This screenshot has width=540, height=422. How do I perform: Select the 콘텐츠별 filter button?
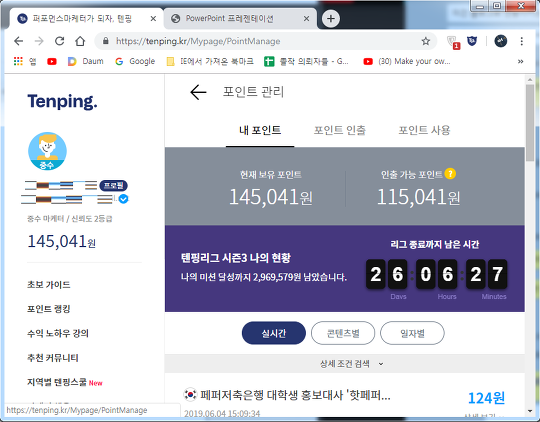(343, 333)
